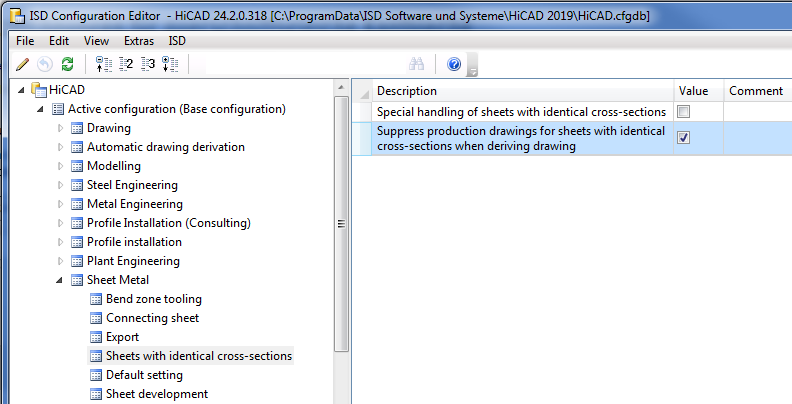Click the tree panel vertical scrollbar
This screenshot has width=792, height=404.
(343, 224)
